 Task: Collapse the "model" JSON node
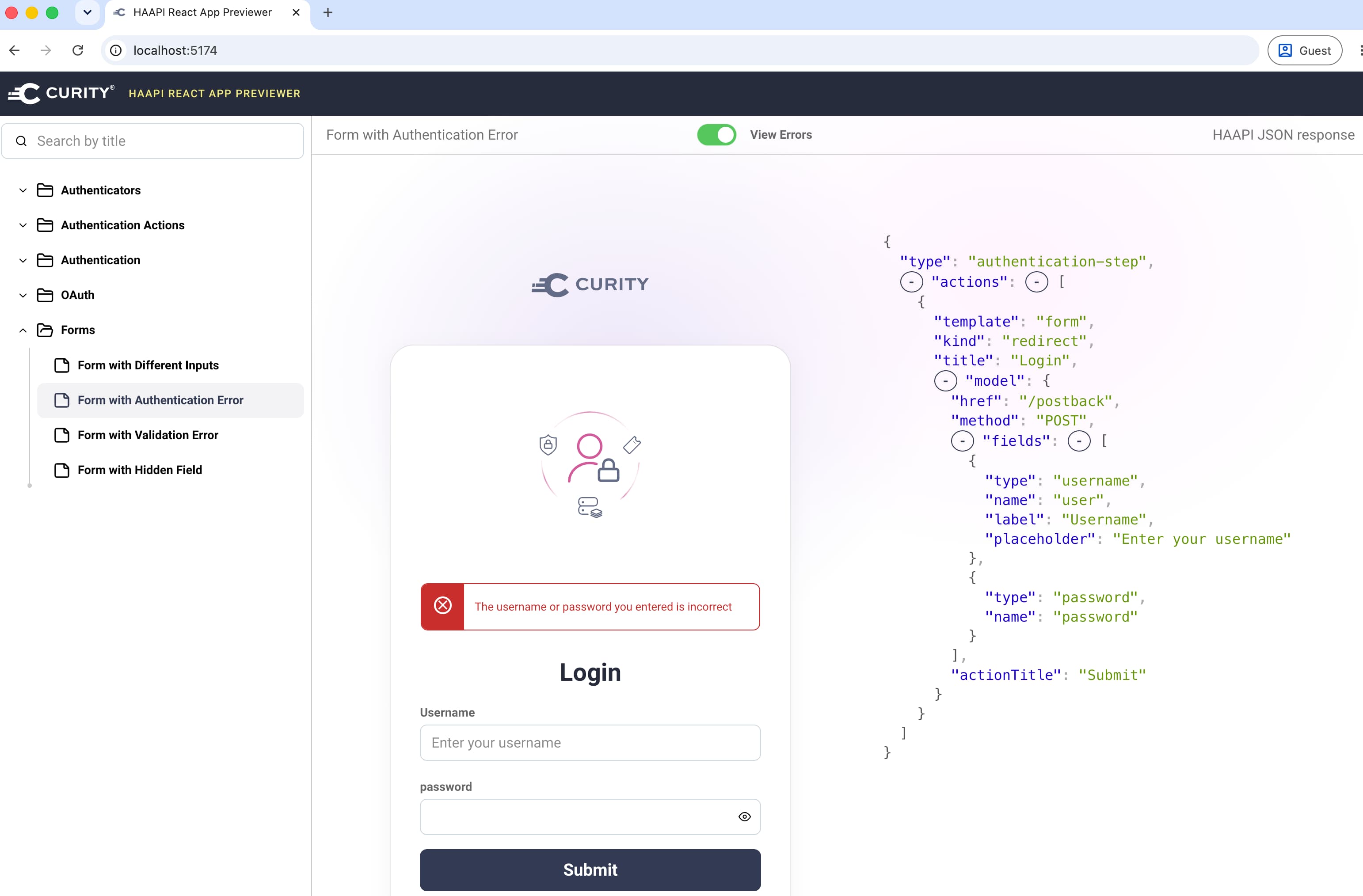click(945, 381)
